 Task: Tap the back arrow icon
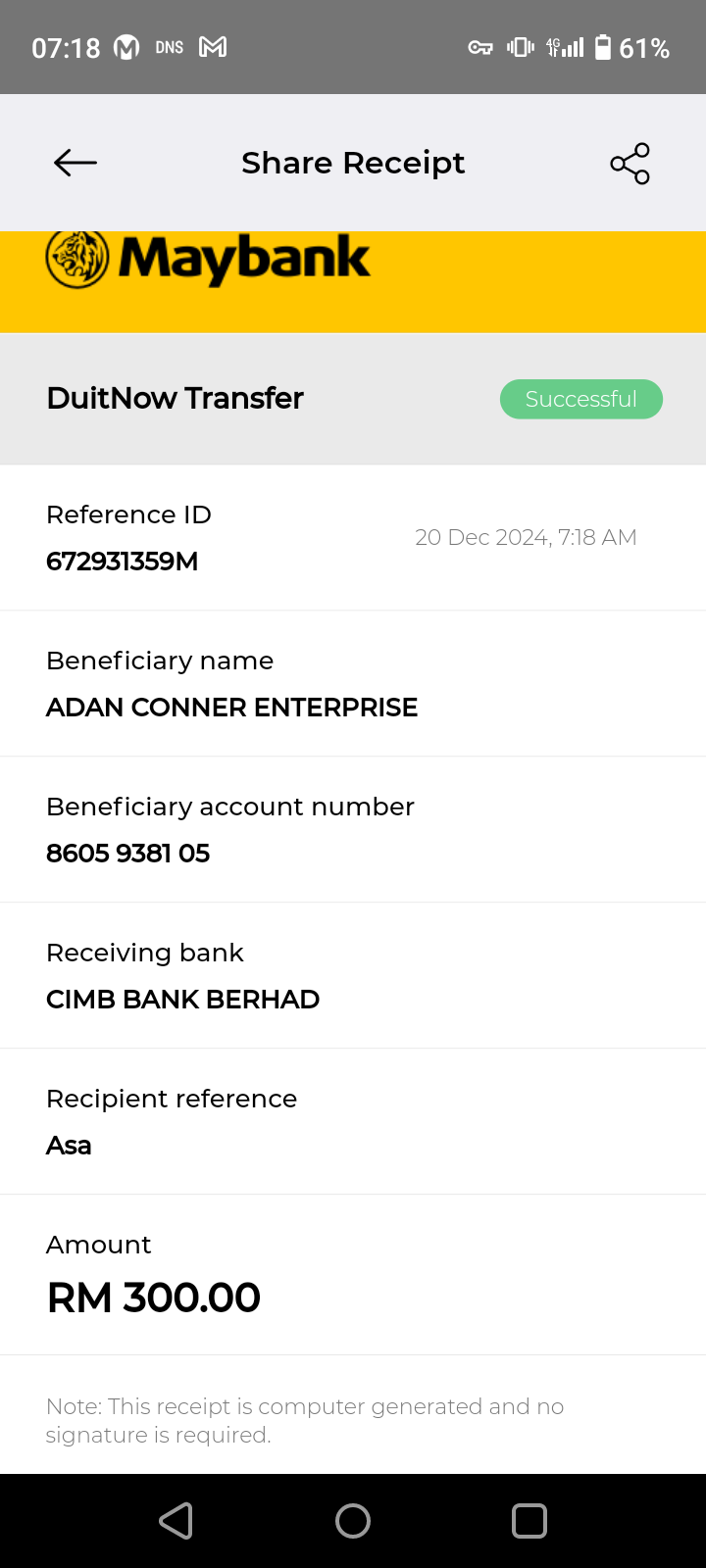pos(76,163)
